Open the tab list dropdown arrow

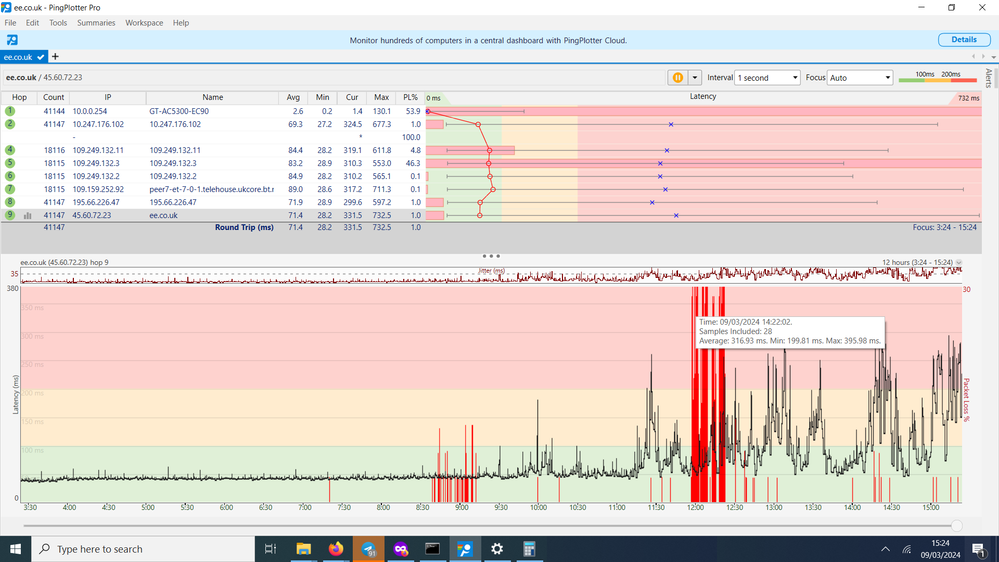pos(993,57)
